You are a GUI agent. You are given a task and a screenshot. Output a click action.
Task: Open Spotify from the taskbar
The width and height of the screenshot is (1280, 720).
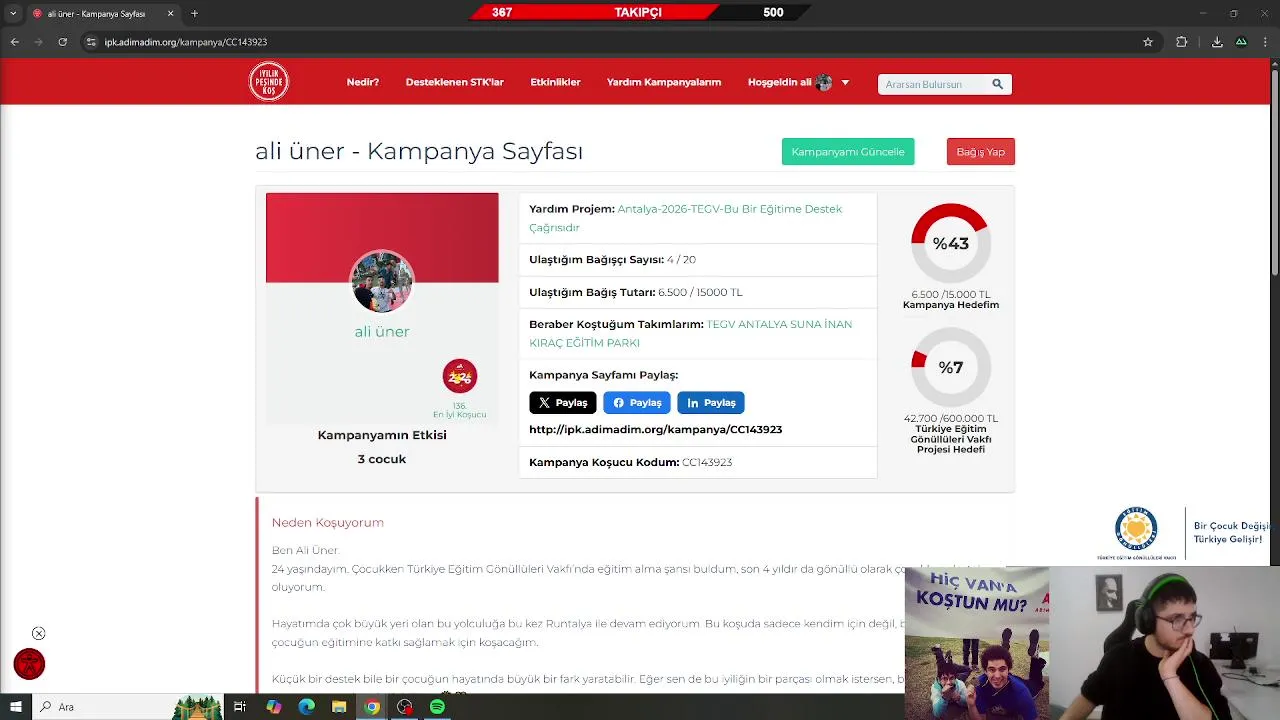point(437,707)
